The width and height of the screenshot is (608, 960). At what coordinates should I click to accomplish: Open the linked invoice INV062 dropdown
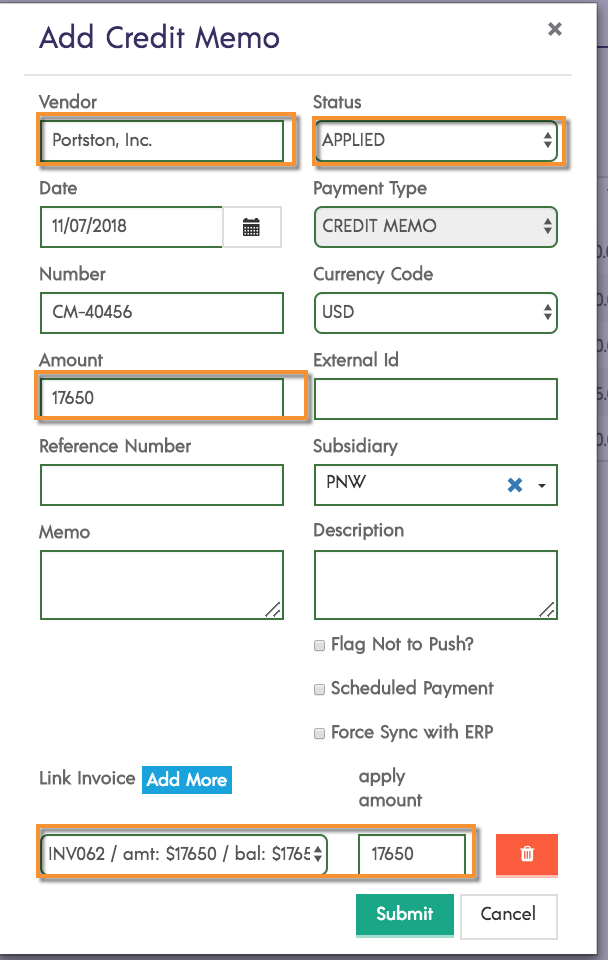pyautogui.click(x=185, y=854)
